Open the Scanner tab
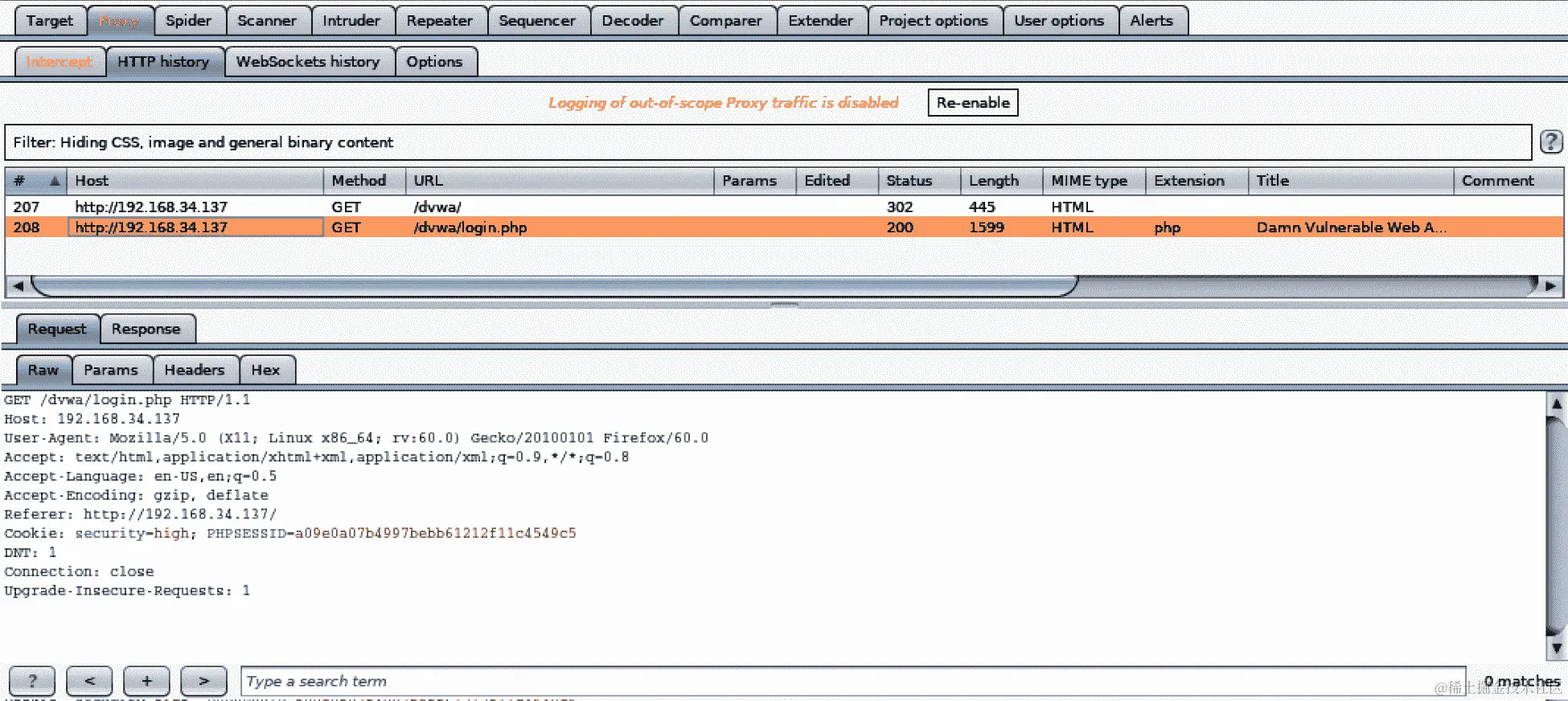This screenshot has width=1568, height=701. coord(267,21)
